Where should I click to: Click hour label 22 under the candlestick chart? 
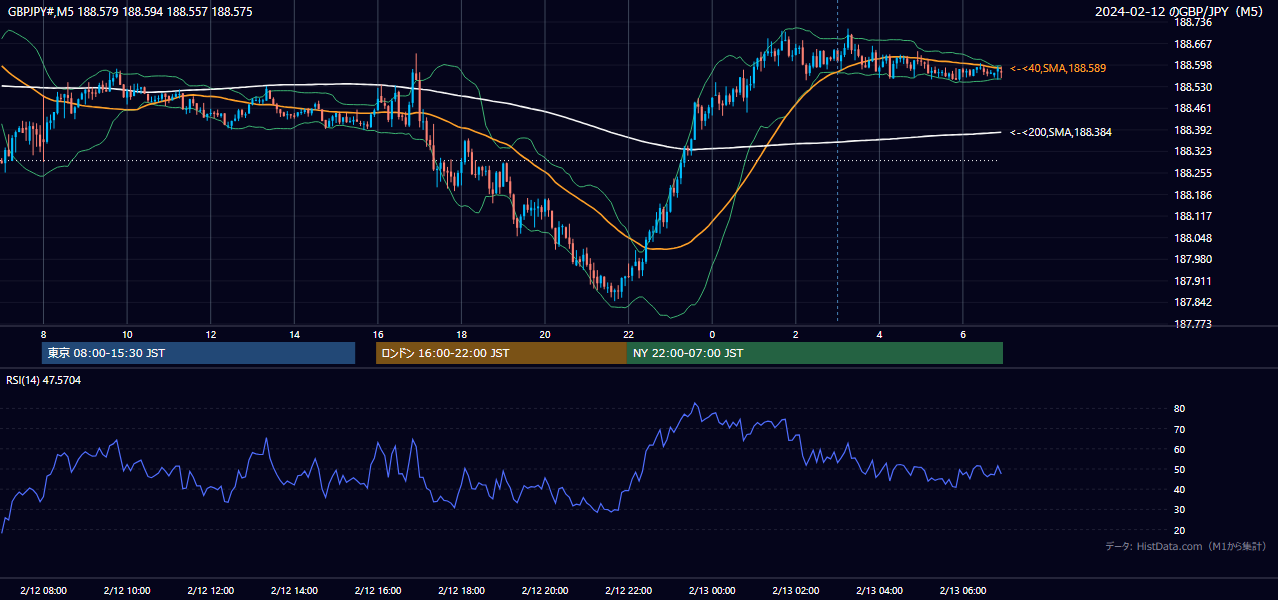629,334
